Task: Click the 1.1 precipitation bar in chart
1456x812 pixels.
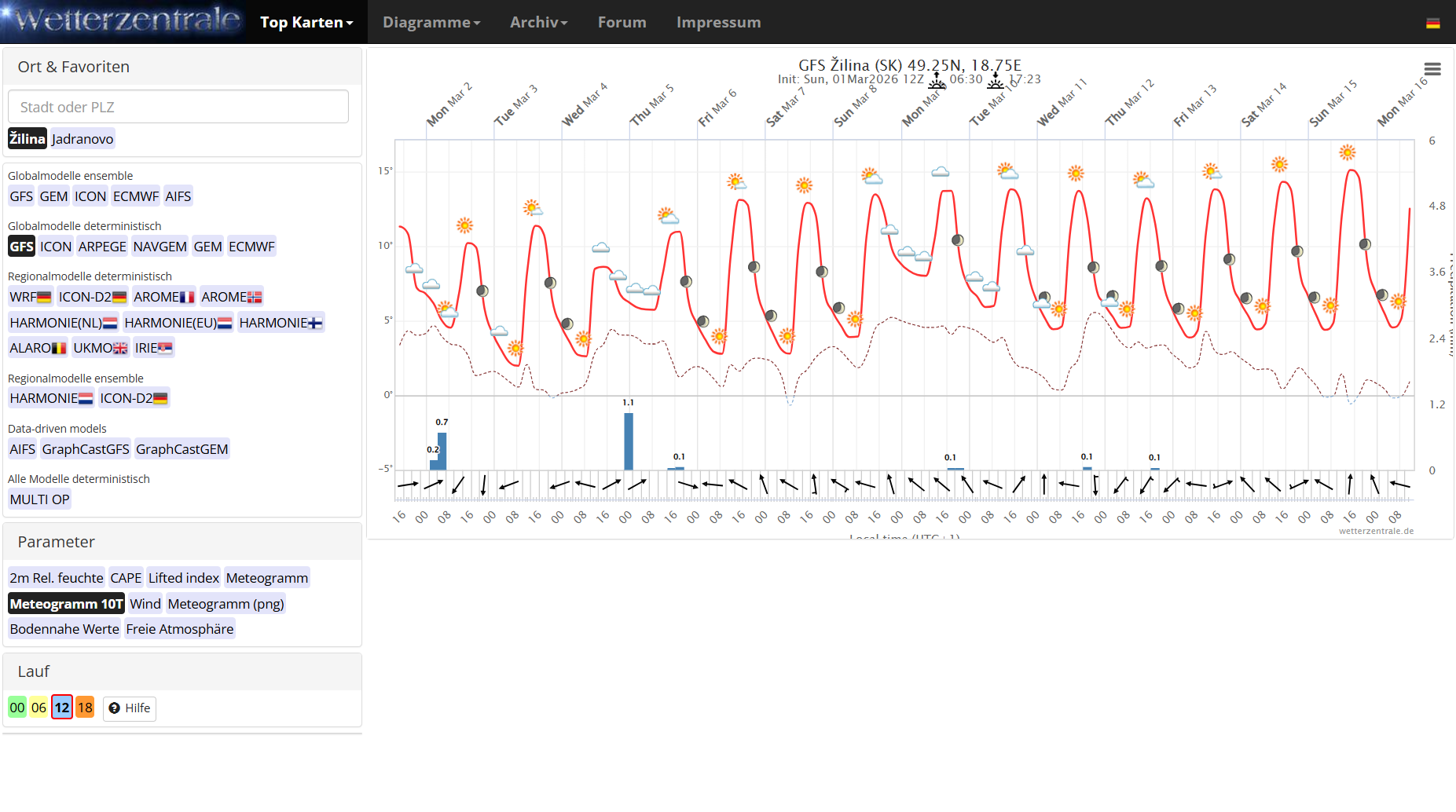Action: click(x=628, y=441)
